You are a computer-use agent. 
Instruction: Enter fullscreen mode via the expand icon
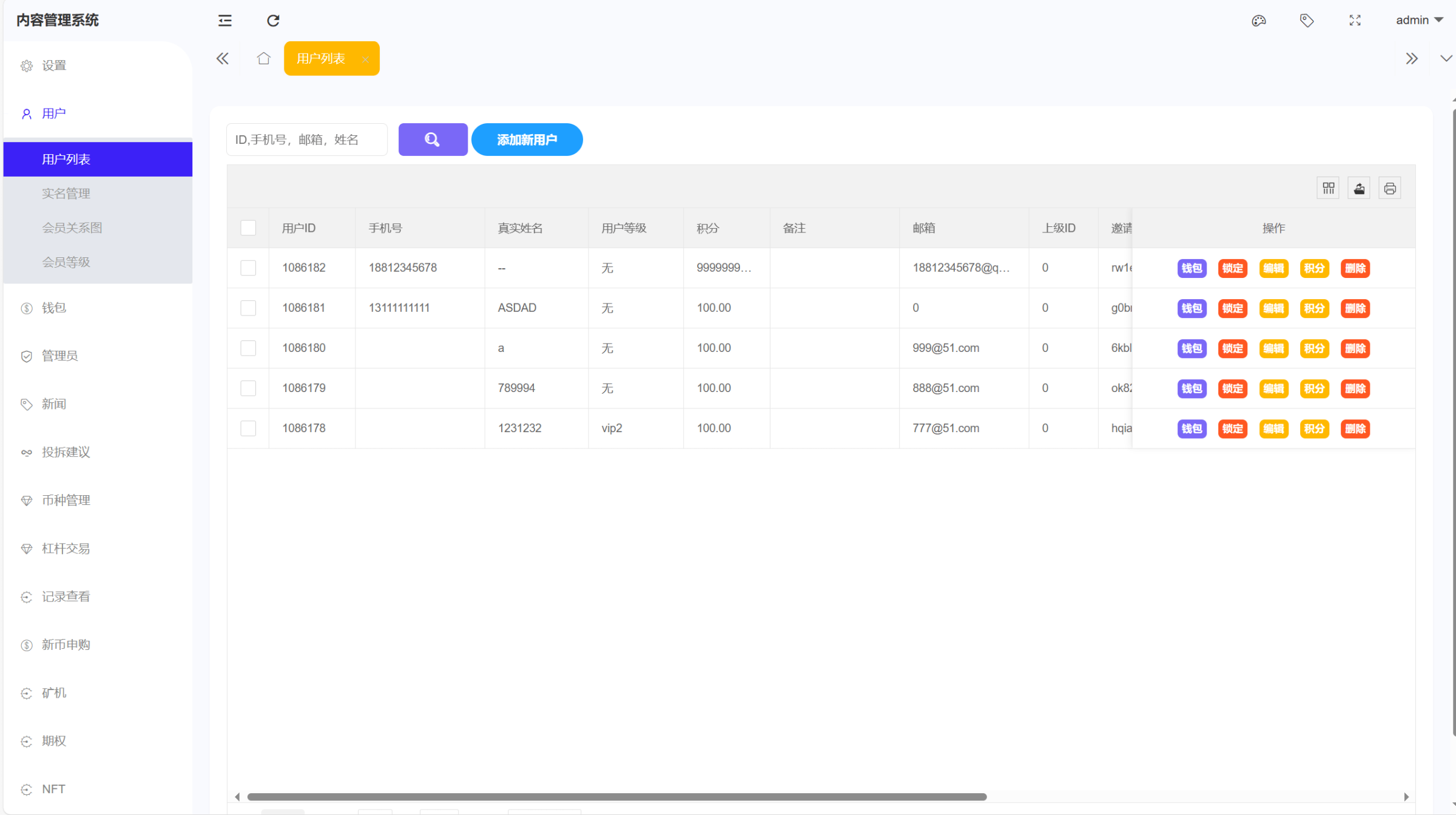coord(1355,21)
